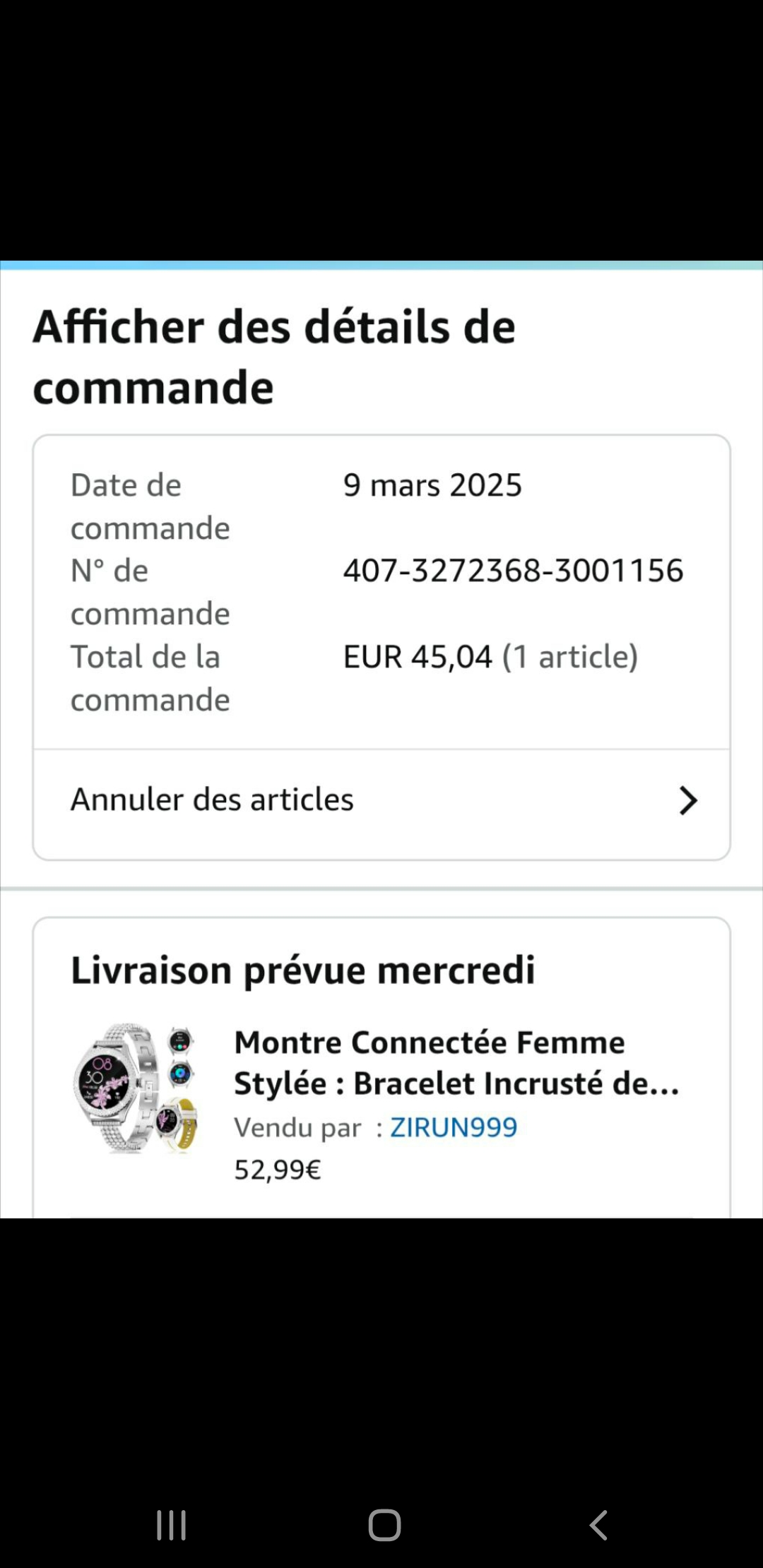The height and width of the screenshot is (1568, 763).
Task: Open the Montre Connectée Femme Stylée title
Action: [456, 1063]
